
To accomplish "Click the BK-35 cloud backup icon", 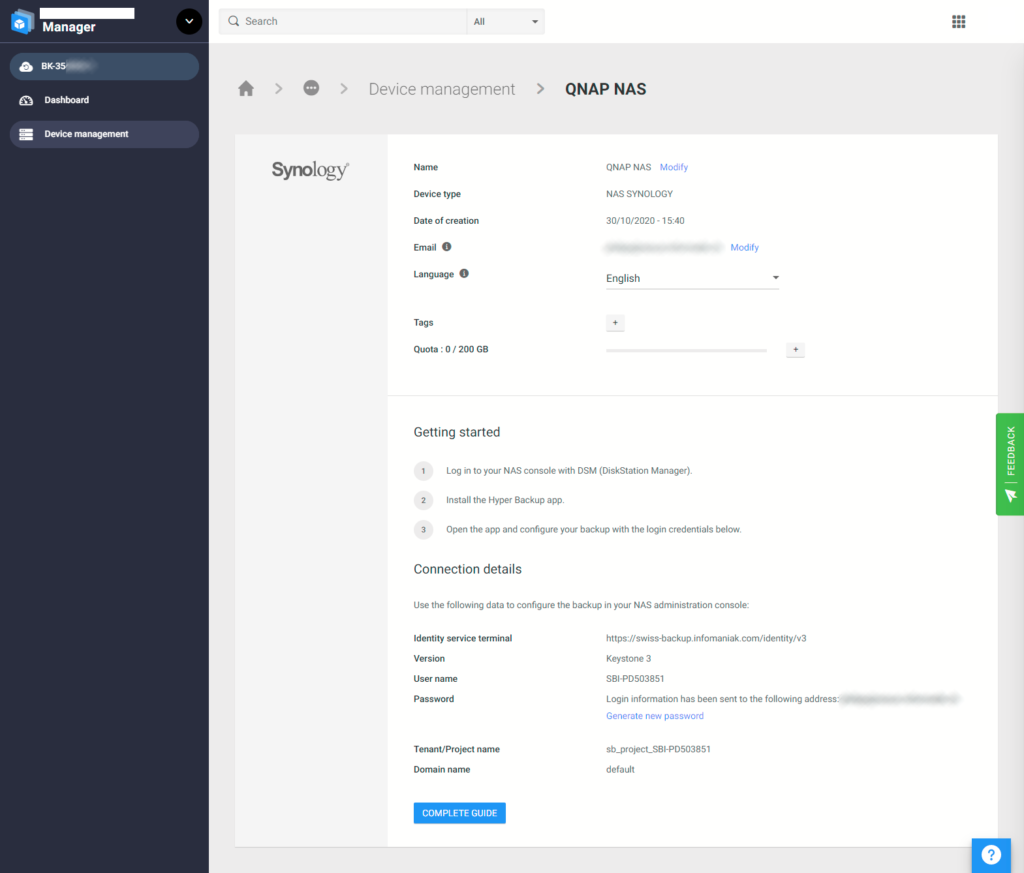I will pyautogui.click(x=26, y=66).
